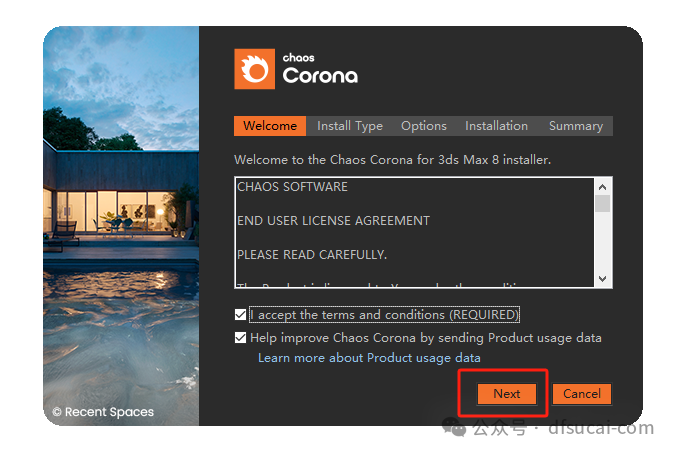Click the Cancel button
676x454 pixels.
click(x=582, y=394)
